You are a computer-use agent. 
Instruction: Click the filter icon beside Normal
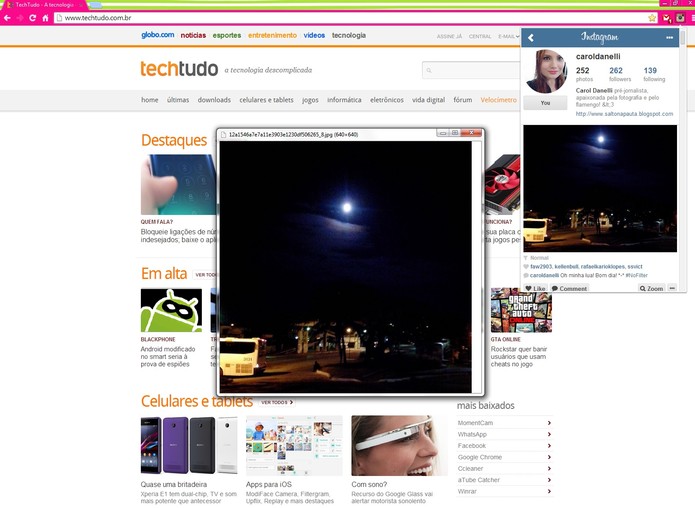point(526,258)
